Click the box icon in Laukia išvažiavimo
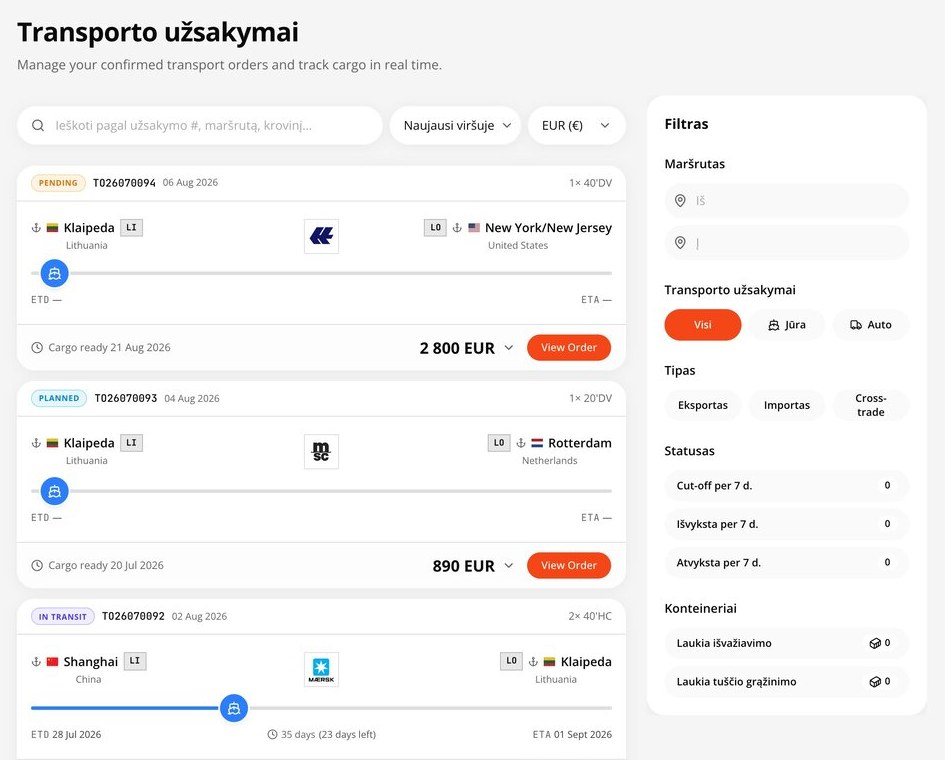Image resolution: width=945 pixels, height=760 pixels. coord(875,643)
